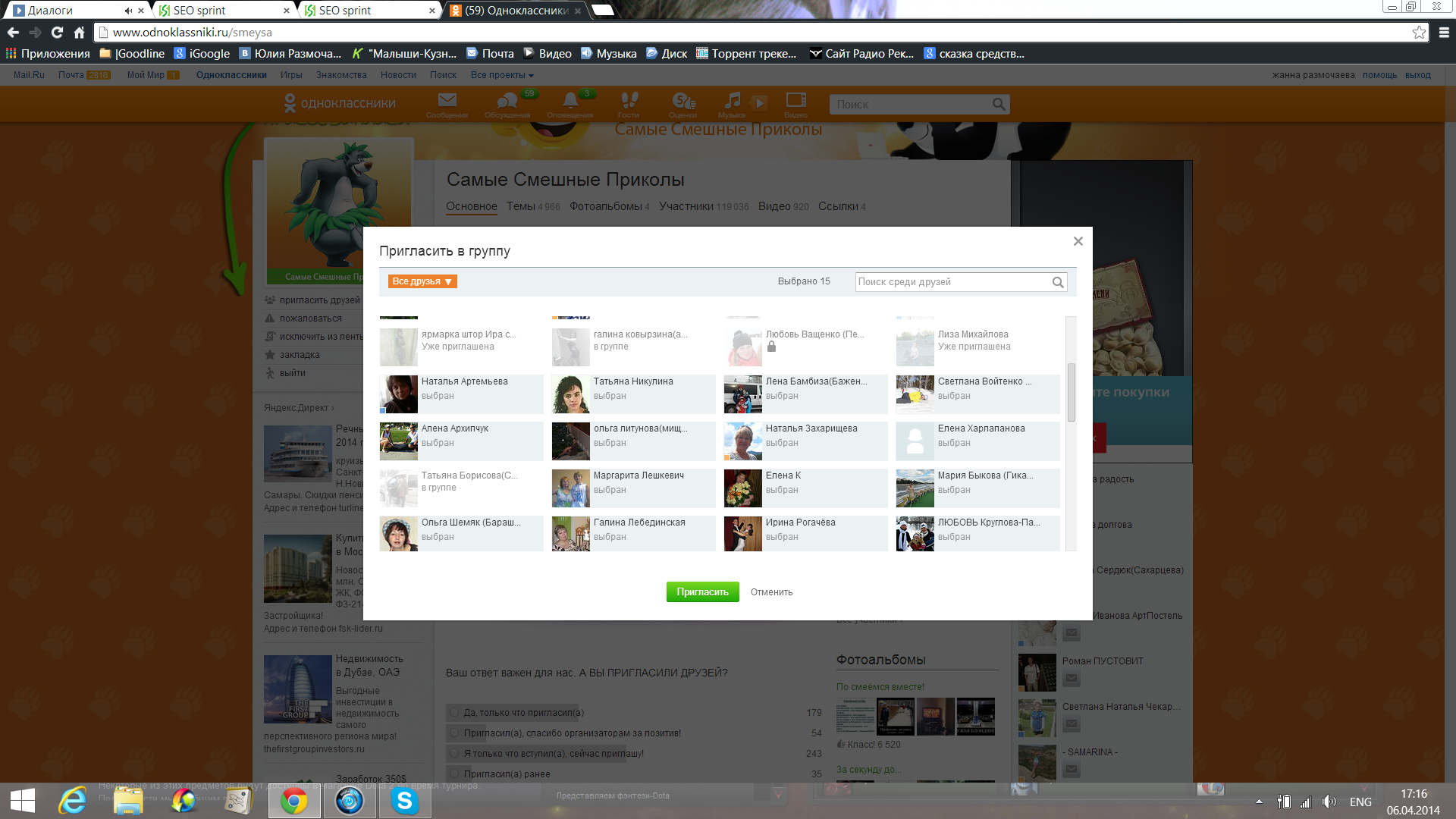
Task: Bookmark page with the star icon
Action: pos(1419,33)
